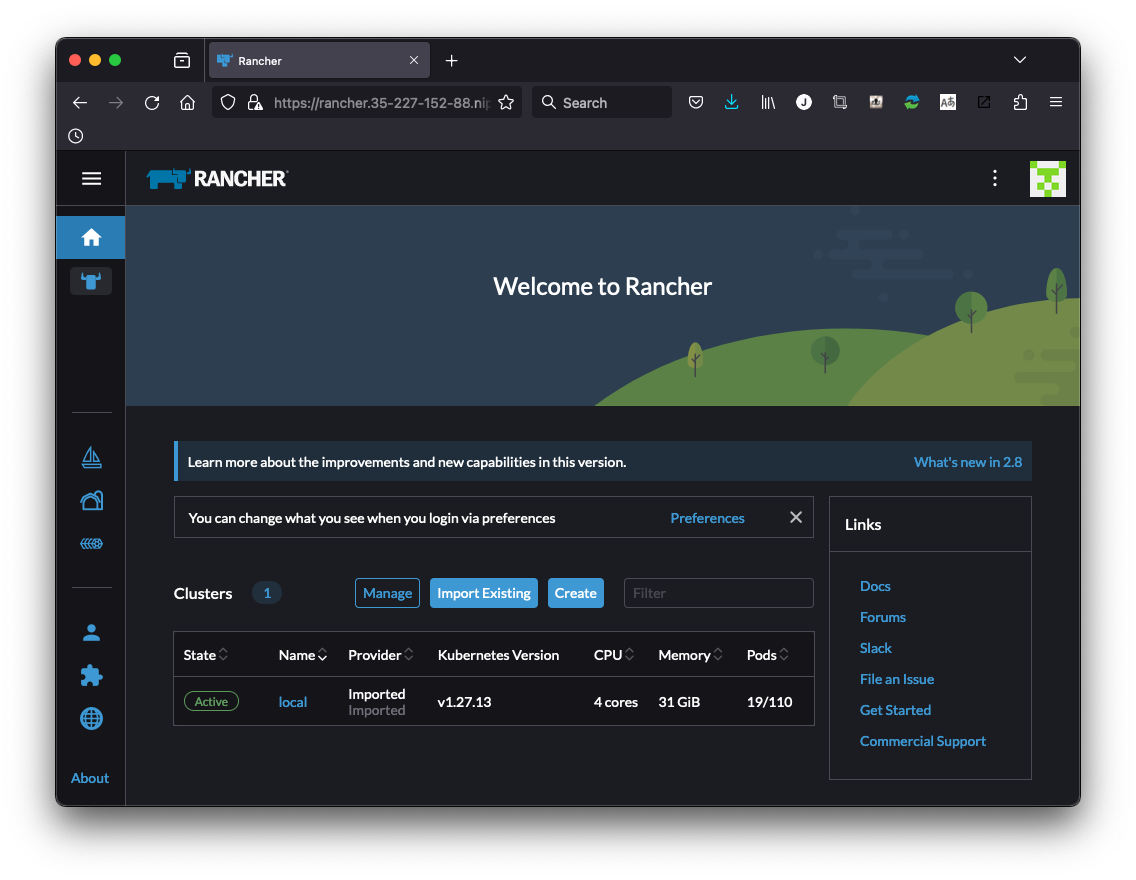The width and height of the screenshot is (1136, 880).
Task: Sort clusters by Pods column
Action: [x=767, y=655]
